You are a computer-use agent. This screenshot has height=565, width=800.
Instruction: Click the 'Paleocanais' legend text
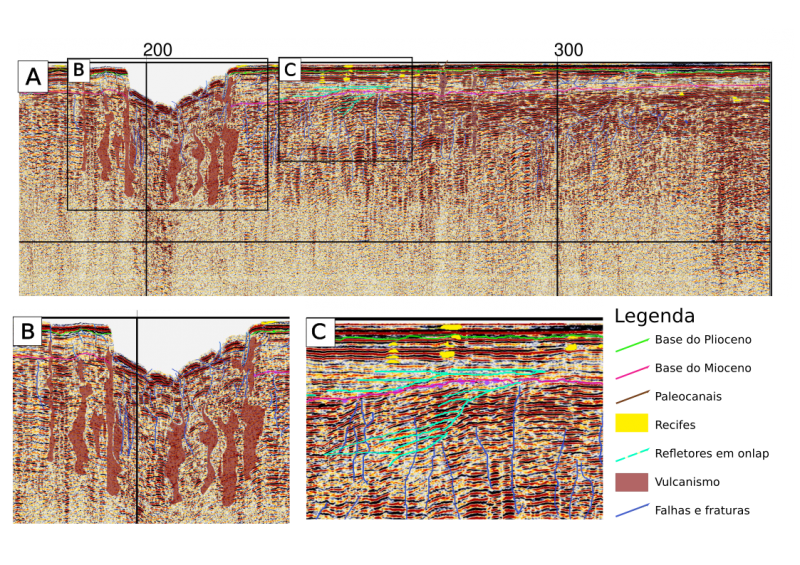(688, 397)
